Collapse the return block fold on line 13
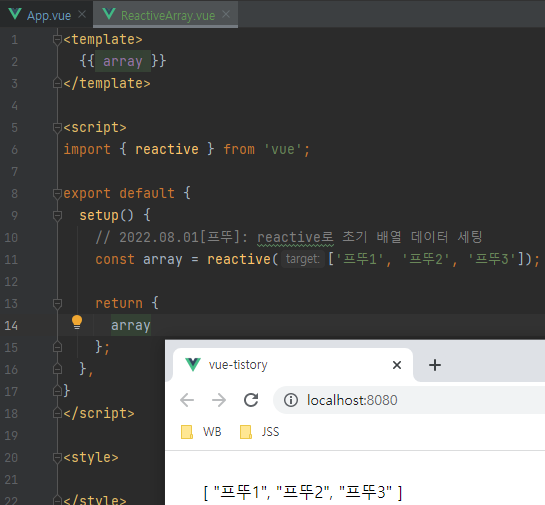This screenshot has width=545, height=505. (57, 304)
